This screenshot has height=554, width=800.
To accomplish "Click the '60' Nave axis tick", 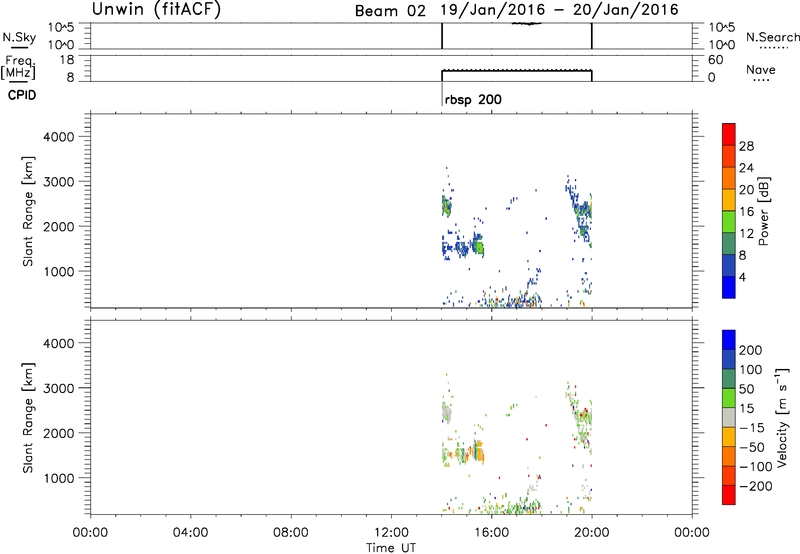I will [x=715, y=60].
